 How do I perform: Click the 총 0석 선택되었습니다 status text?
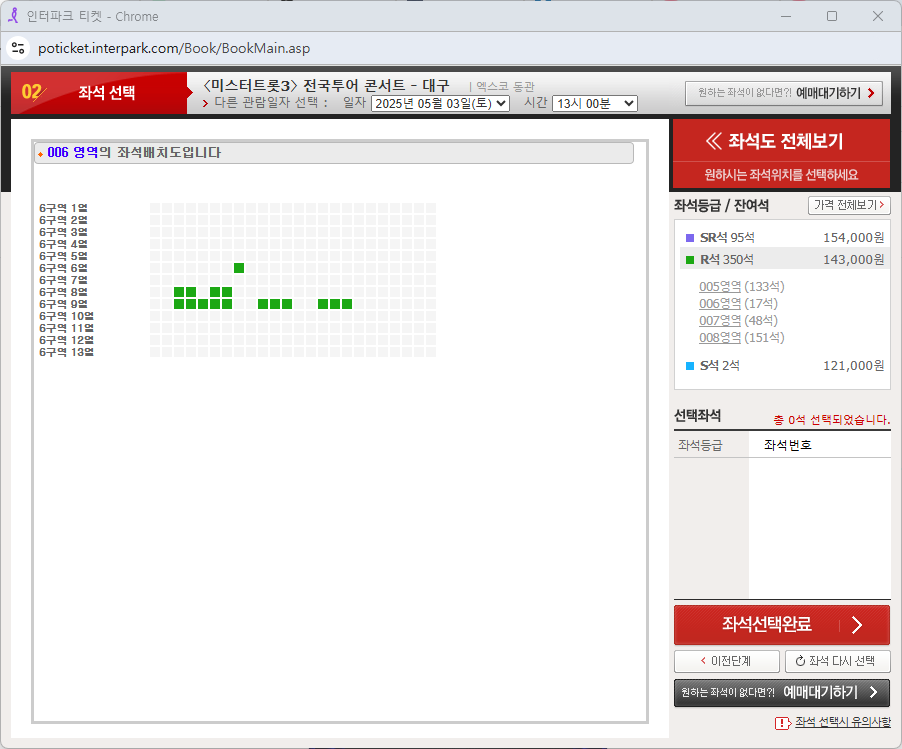point(831,420)
